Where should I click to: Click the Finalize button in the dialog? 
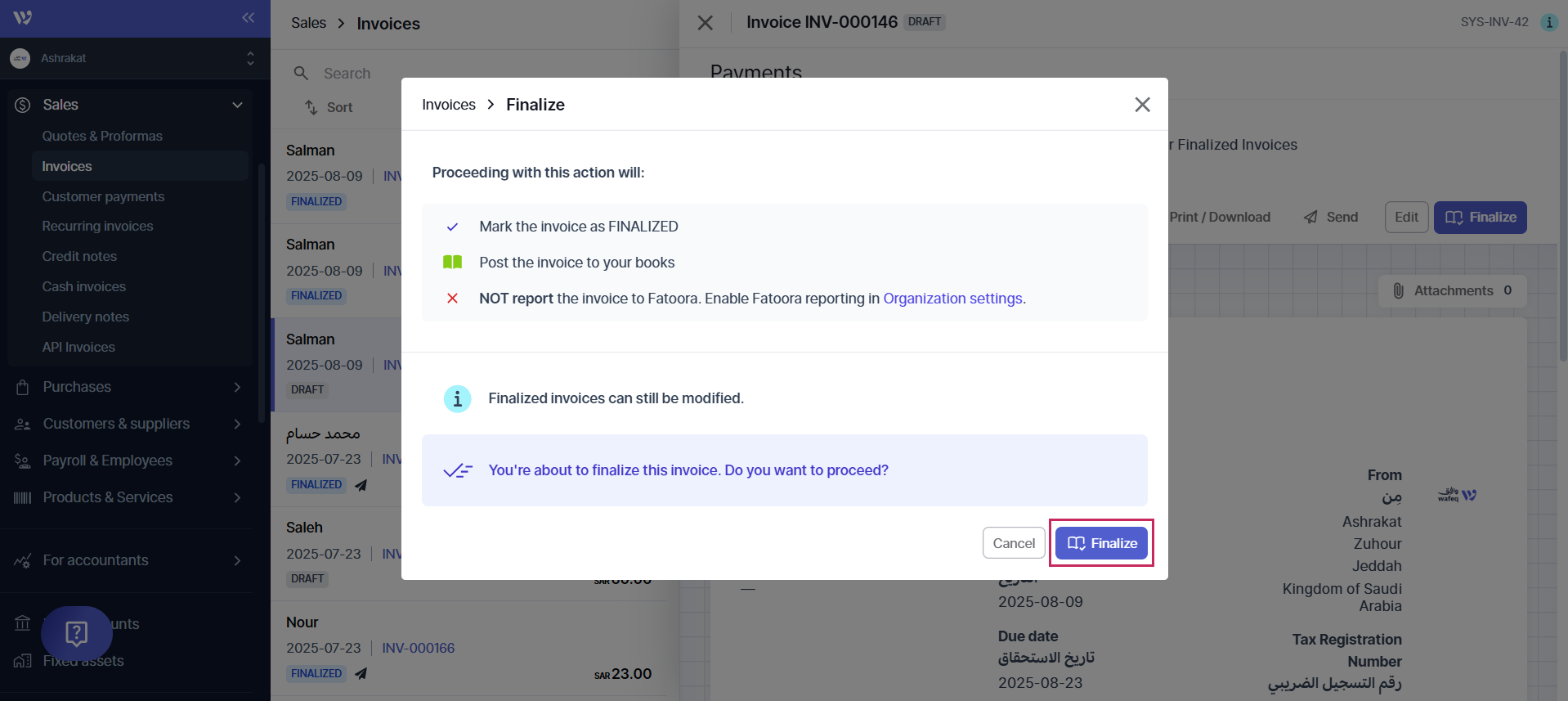[1100, 543]
